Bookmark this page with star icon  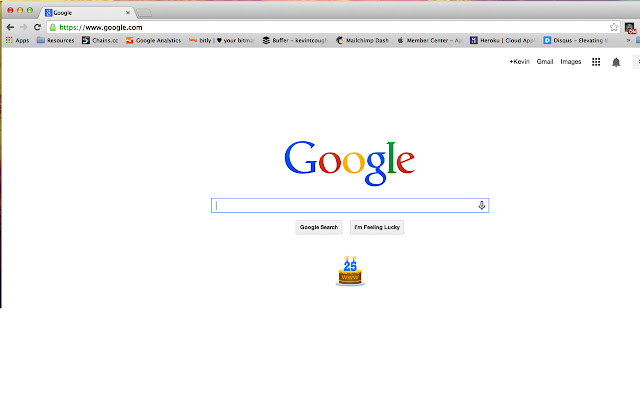tap(613, 27)
